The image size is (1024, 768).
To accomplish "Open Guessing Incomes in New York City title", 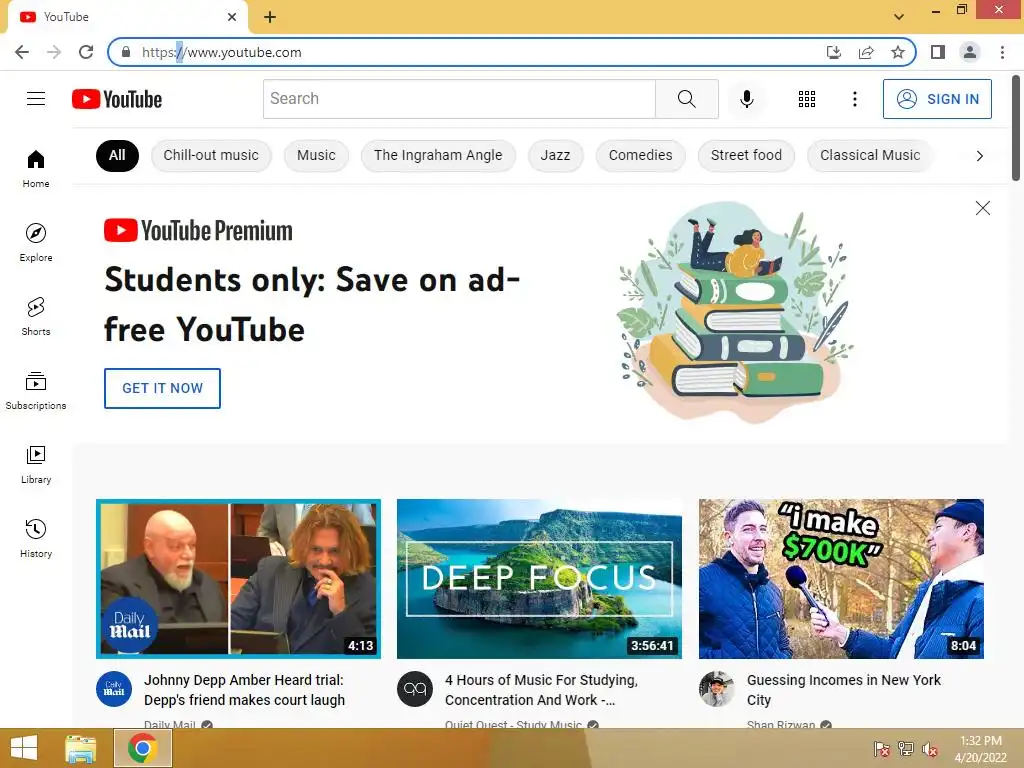I will (x=844, y=690).
